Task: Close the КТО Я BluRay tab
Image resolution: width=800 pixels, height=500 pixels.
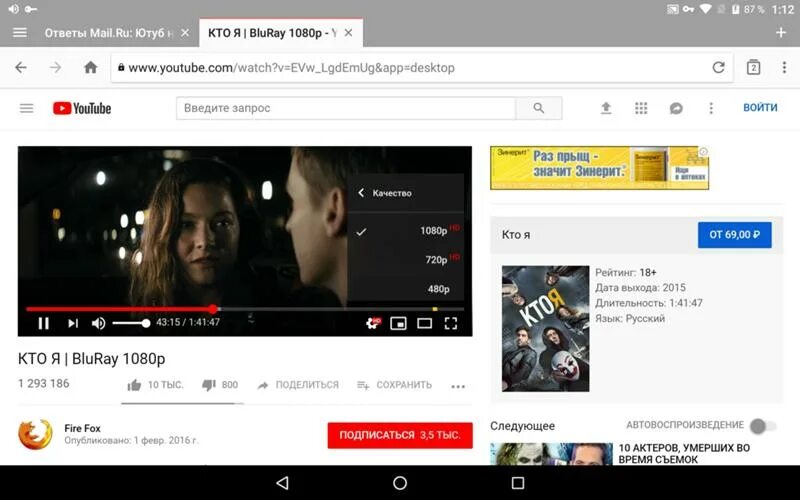Action: 348,33
